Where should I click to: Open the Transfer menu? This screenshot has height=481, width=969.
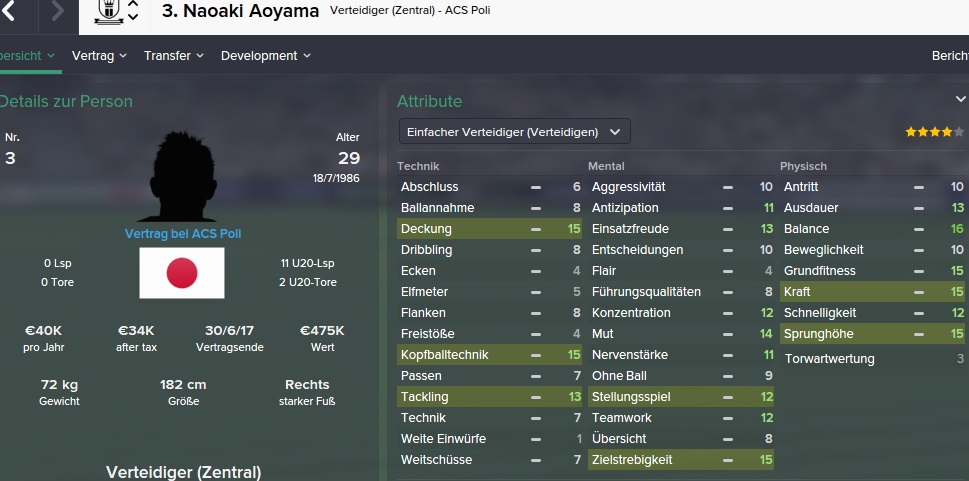173,56
